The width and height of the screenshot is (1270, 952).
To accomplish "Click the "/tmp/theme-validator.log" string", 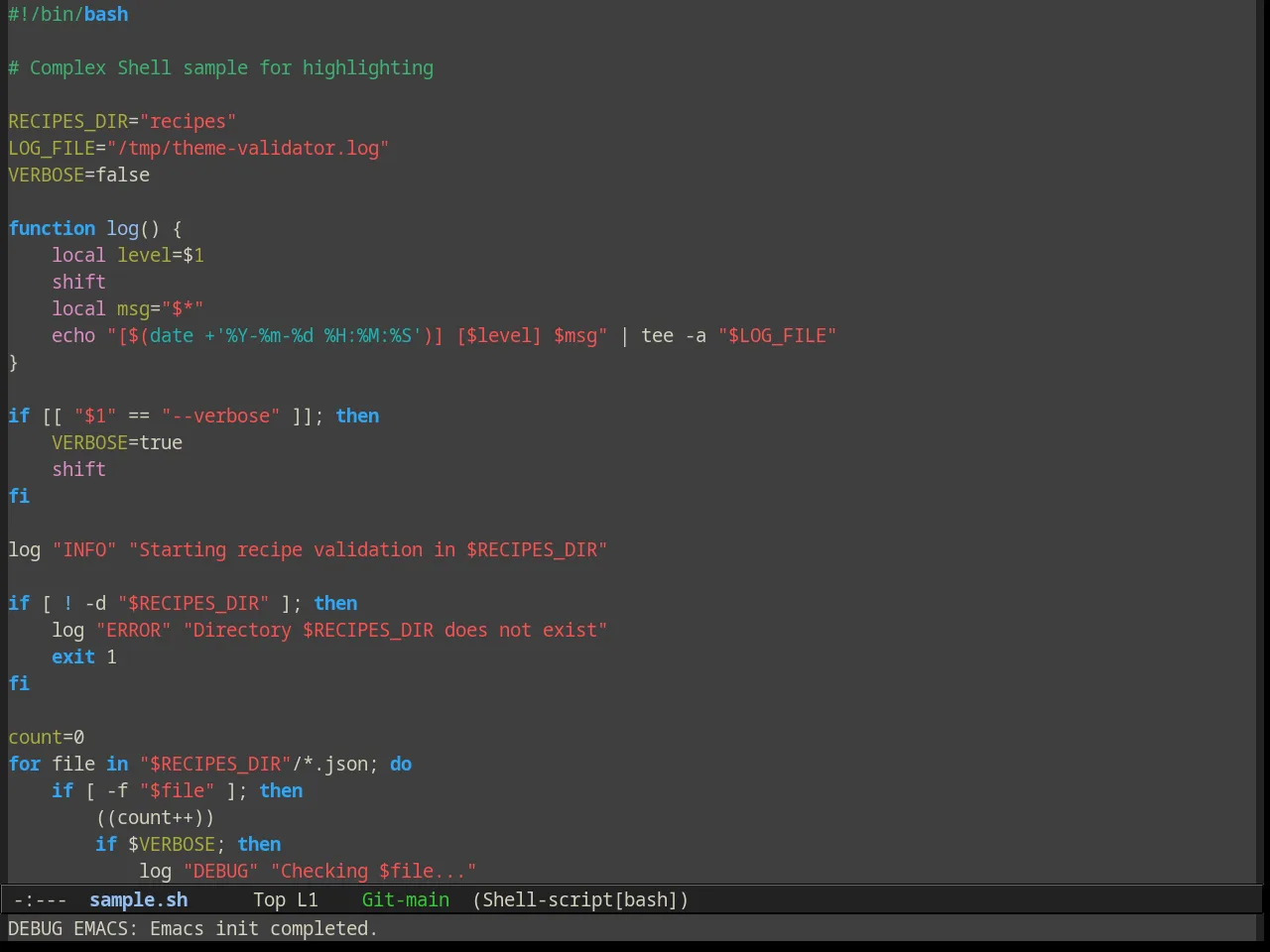I will tap(248, 148).
